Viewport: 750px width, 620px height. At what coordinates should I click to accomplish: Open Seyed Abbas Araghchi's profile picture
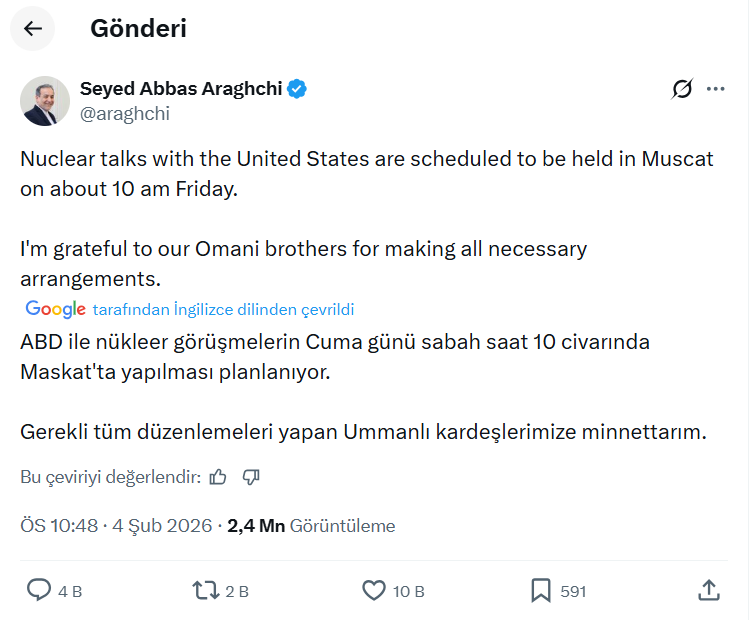click(x=45, y=101)
